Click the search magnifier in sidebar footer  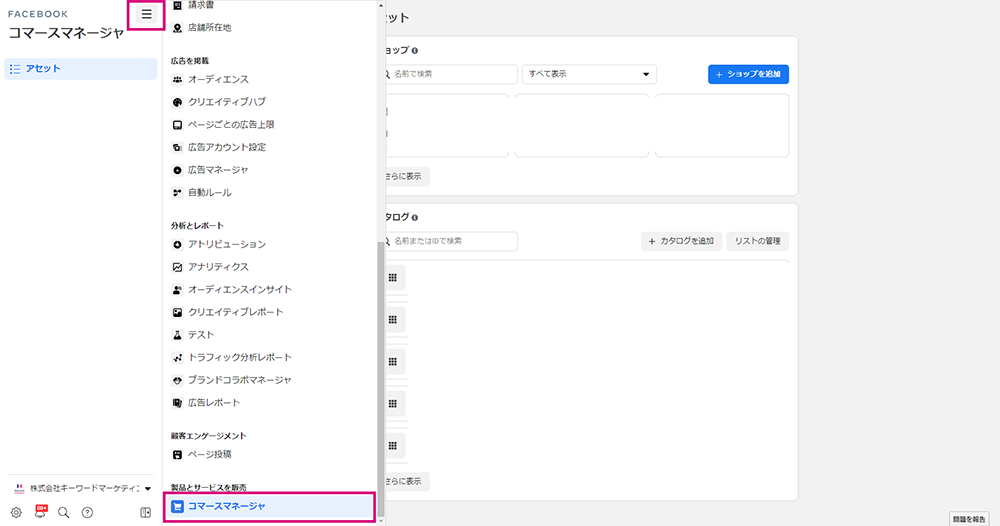64,513
